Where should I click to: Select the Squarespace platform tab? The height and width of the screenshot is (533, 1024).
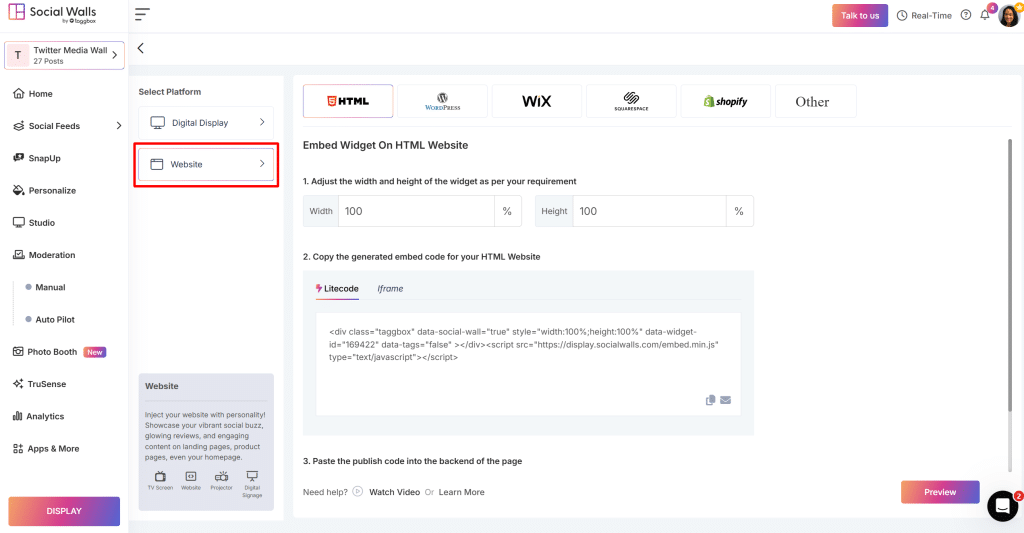632,101
